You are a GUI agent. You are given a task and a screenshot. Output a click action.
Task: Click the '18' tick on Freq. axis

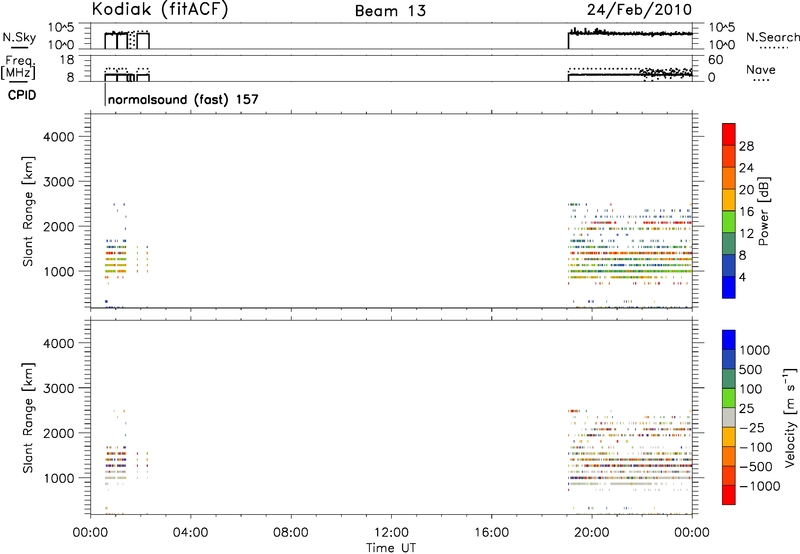point(67,60)
